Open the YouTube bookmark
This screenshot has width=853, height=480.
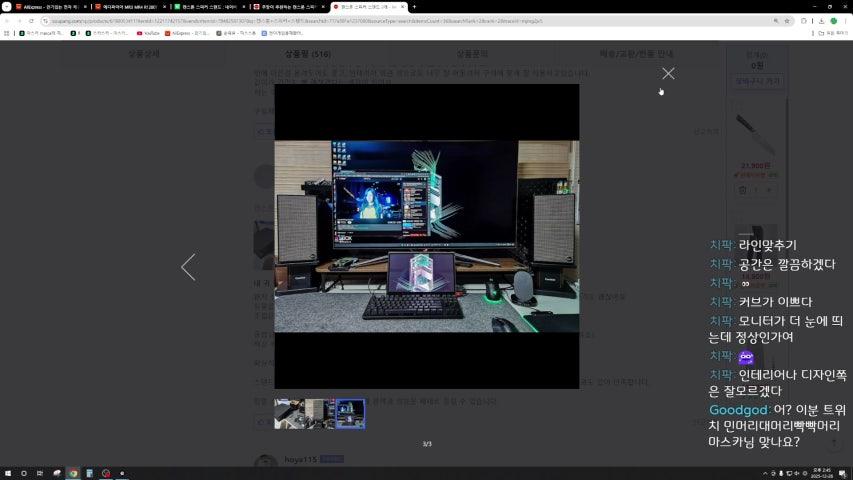148,33
